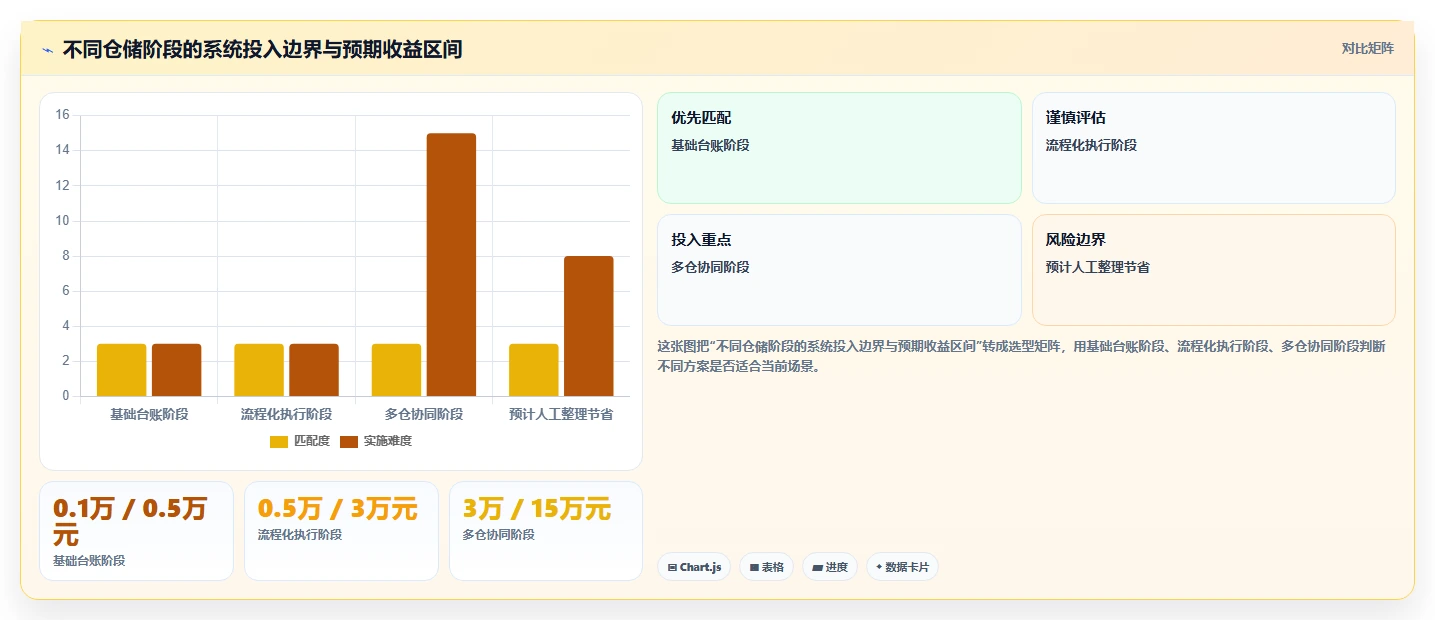Click the diamond icon in 数据卡片 chip
The width and height of the screenshot is (1435, 620).
[879, 567]
